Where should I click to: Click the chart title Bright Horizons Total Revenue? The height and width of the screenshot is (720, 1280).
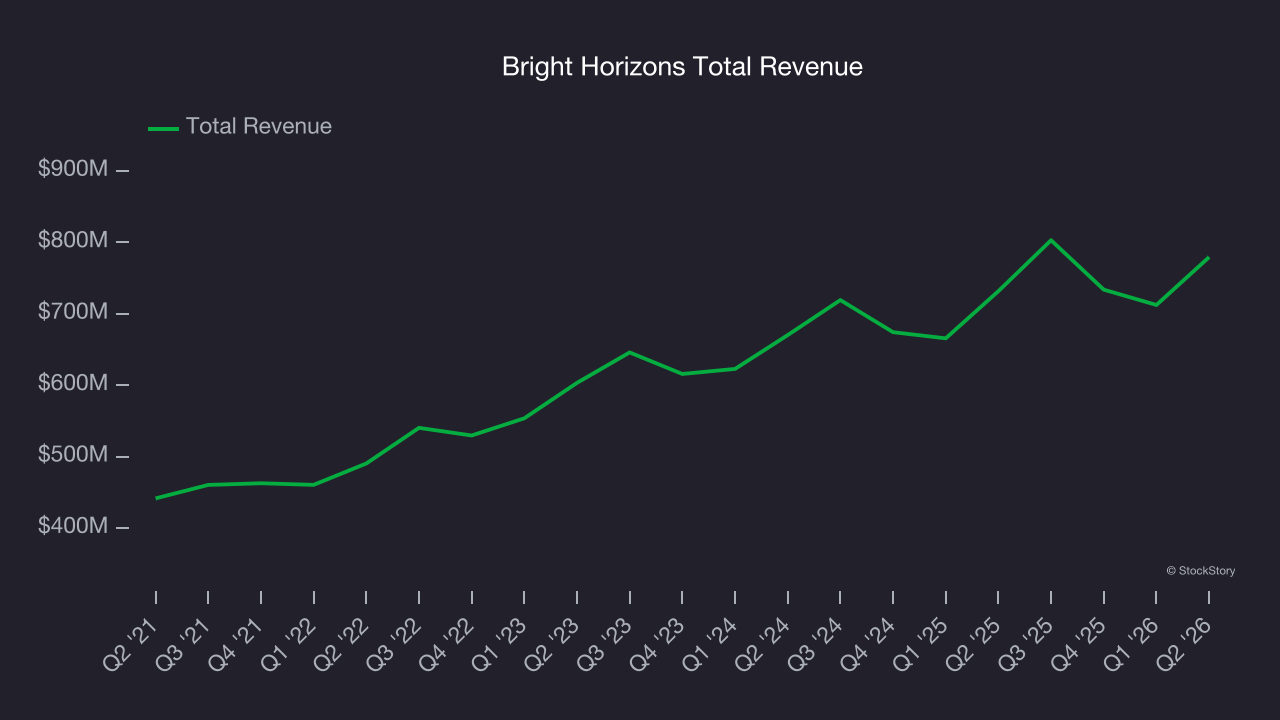pos(682,67)
